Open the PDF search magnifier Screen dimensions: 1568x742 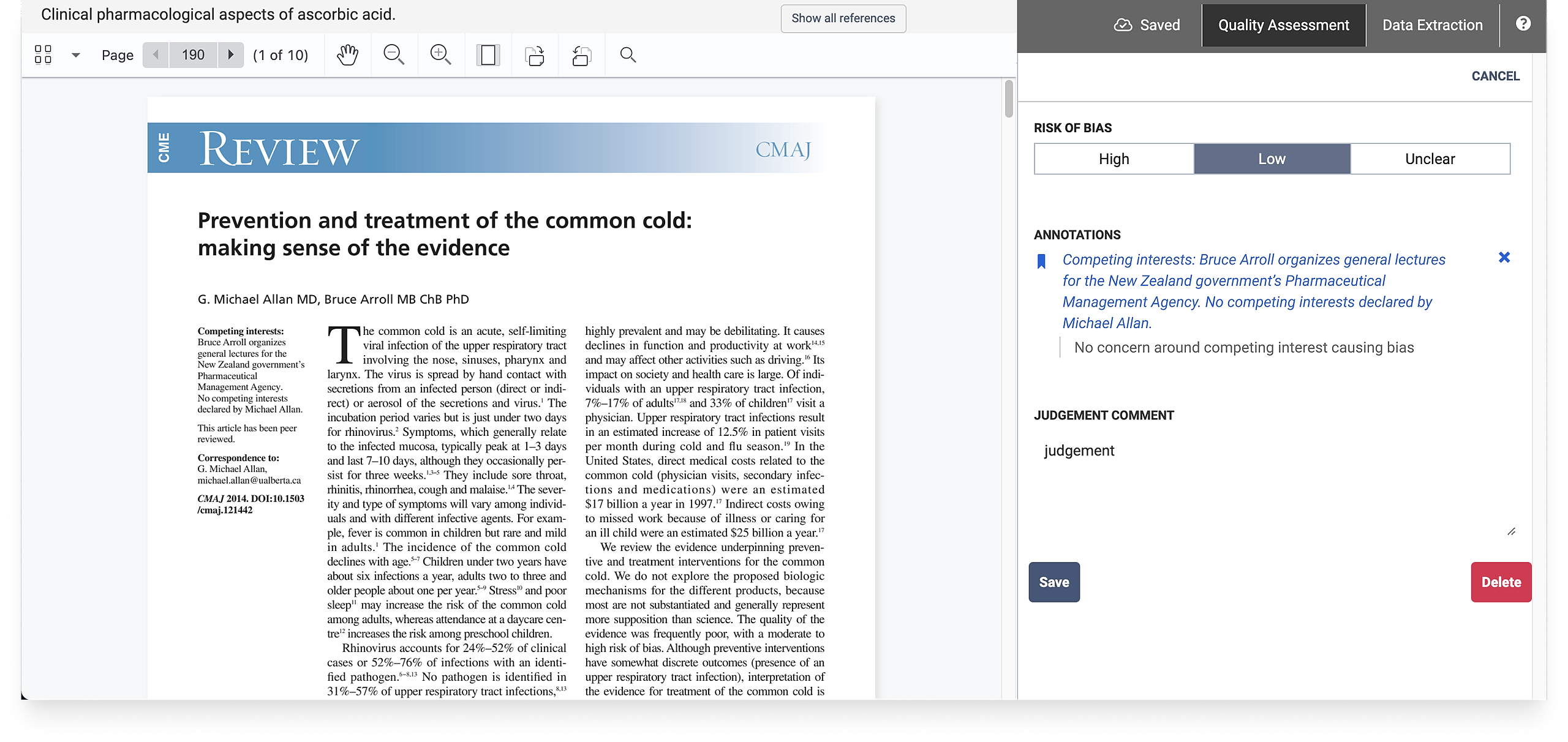click(628, 55)
